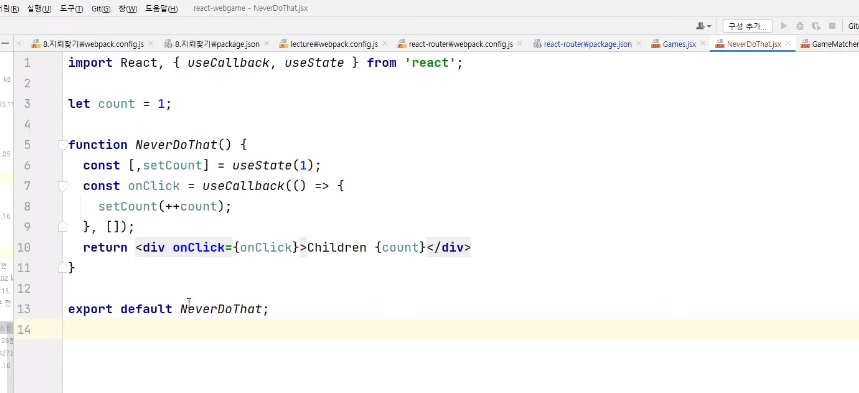Screen dimensions: 859x393
Task: Click the Run (play) icon in toolbar
Action: pyautogui.click(x=784, y=26)
